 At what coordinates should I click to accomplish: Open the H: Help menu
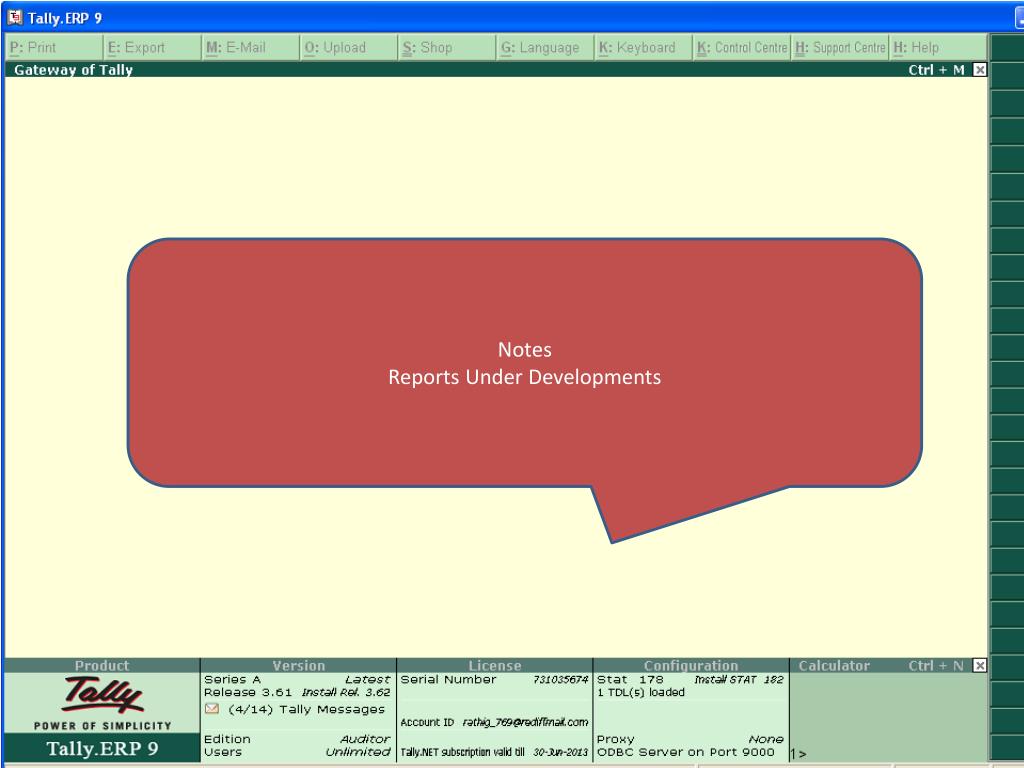[938, 48]
